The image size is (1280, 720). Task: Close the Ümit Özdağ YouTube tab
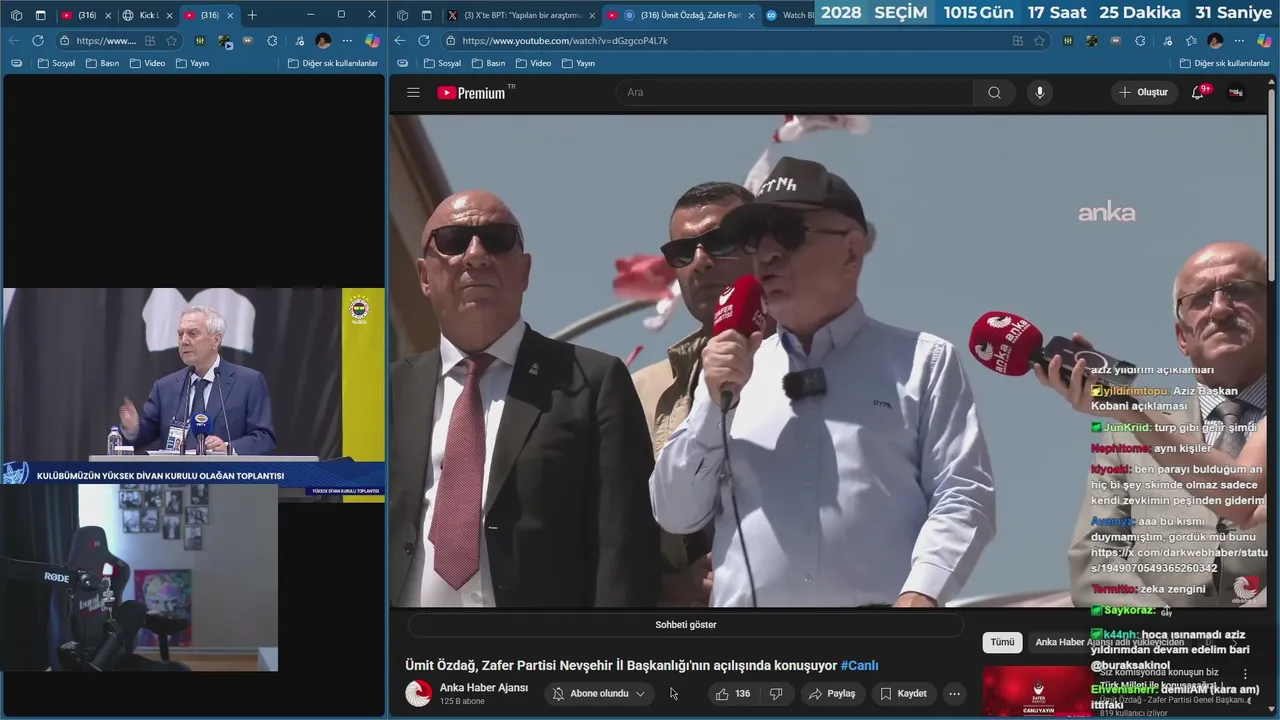point(751,15)
